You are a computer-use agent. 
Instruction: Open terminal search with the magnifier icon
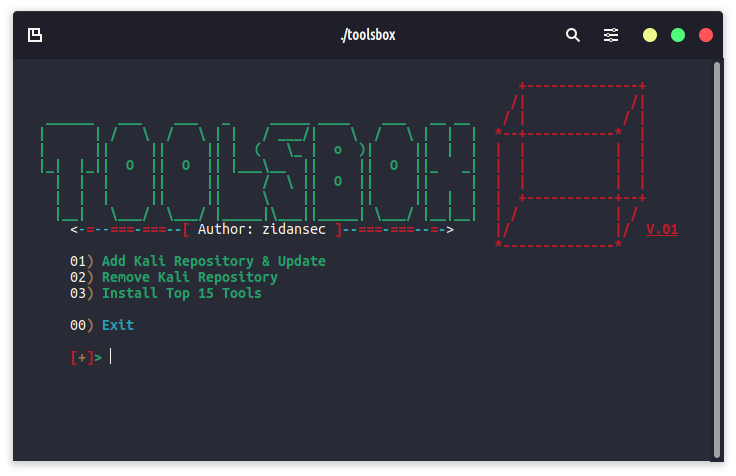[x=573, y=35]
